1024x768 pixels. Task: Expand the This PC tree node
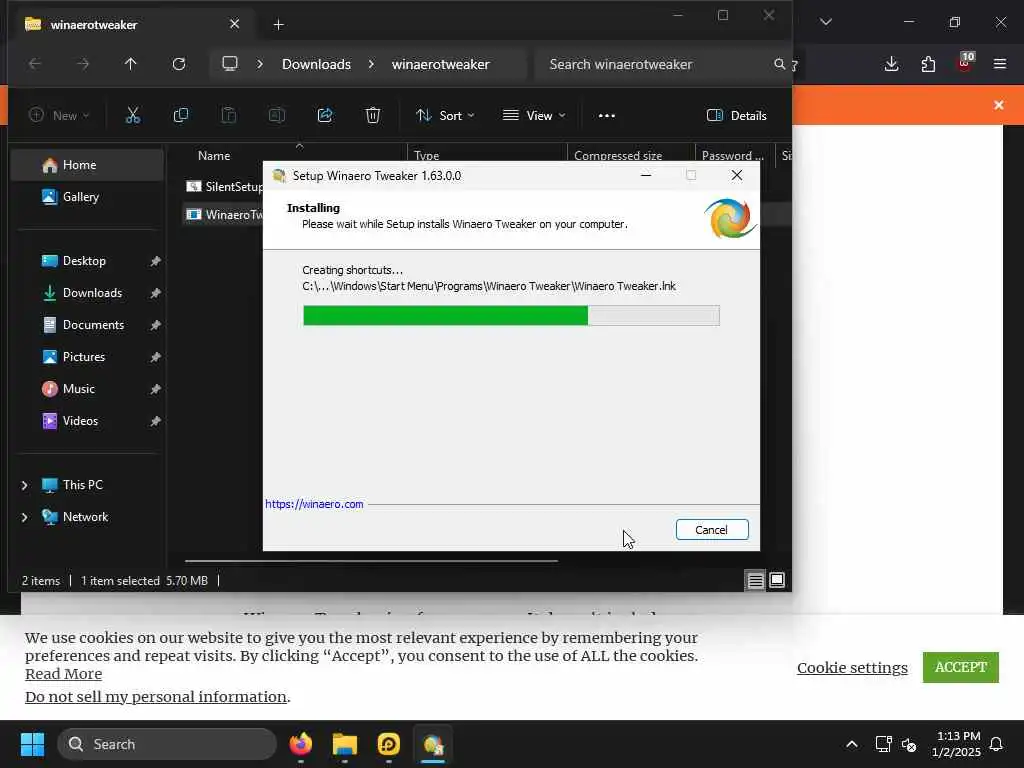pyautogui.click(x=25, y=485)
